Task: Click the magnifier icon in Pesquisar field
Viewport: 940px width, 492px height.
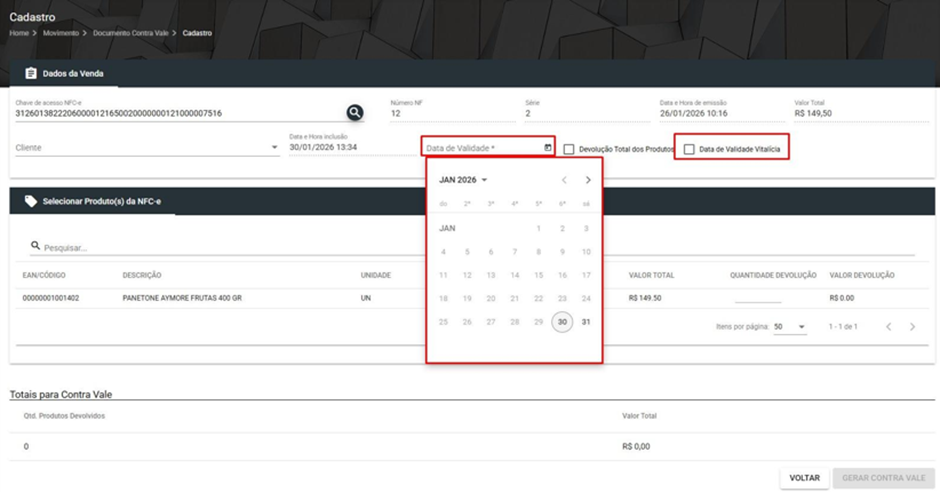Action: coord(35,246)
